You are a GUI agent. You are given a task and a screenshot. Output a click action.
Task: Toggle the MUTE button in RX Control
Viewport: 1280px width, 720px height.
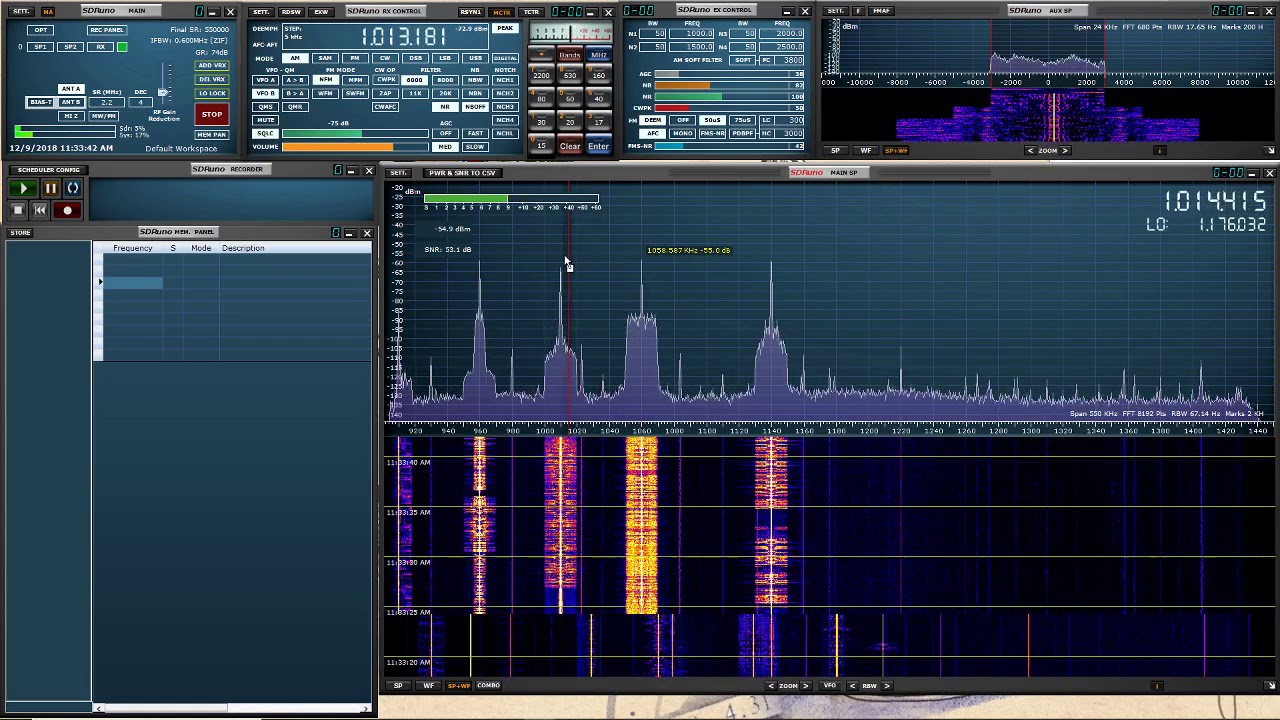265,120
